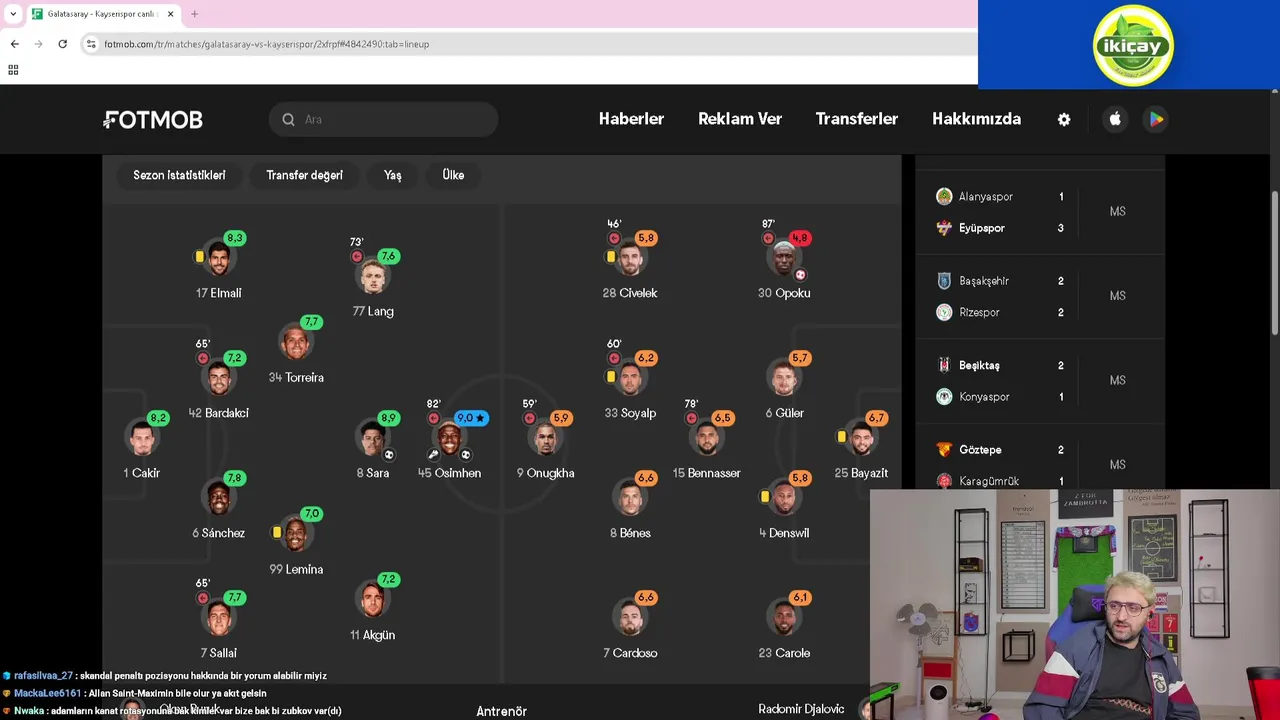Click Denswil's player avatar
1280x720 pixels.
click(x=784, y=498)
